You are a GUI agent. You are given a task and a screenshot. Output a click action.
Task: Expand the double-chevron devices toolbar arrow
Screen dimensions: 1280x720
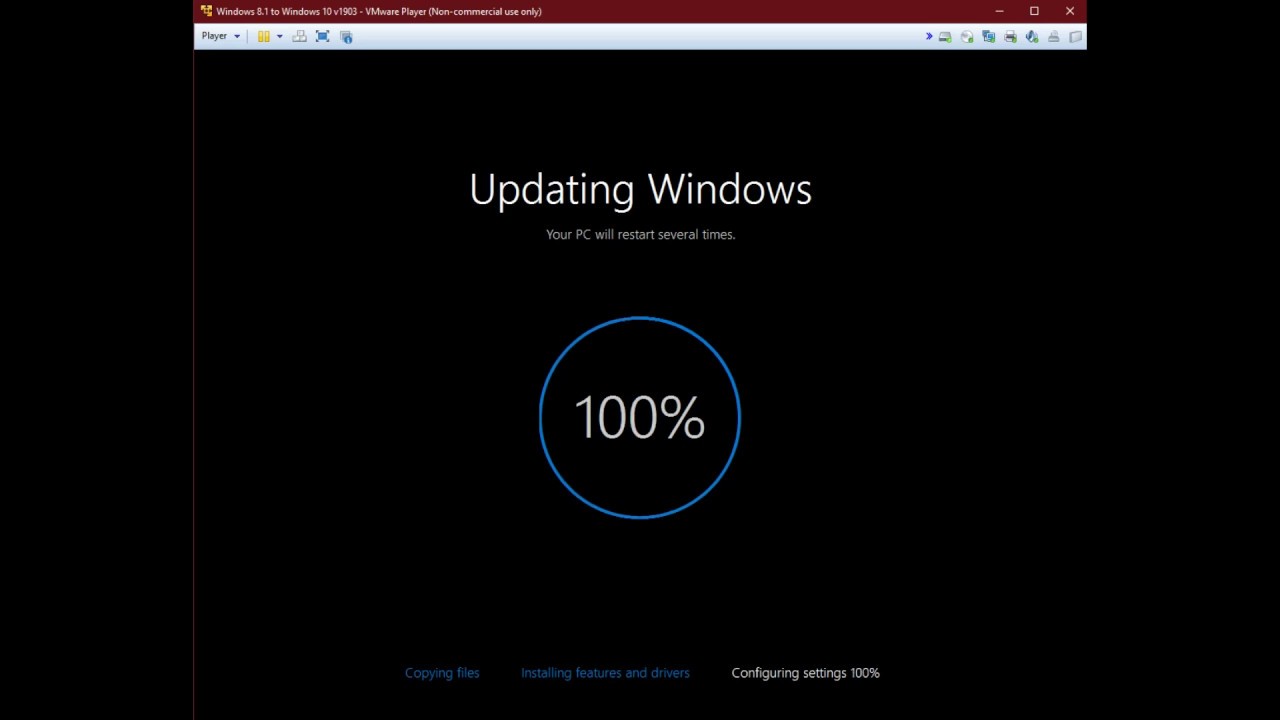click(x=929, y=36)
